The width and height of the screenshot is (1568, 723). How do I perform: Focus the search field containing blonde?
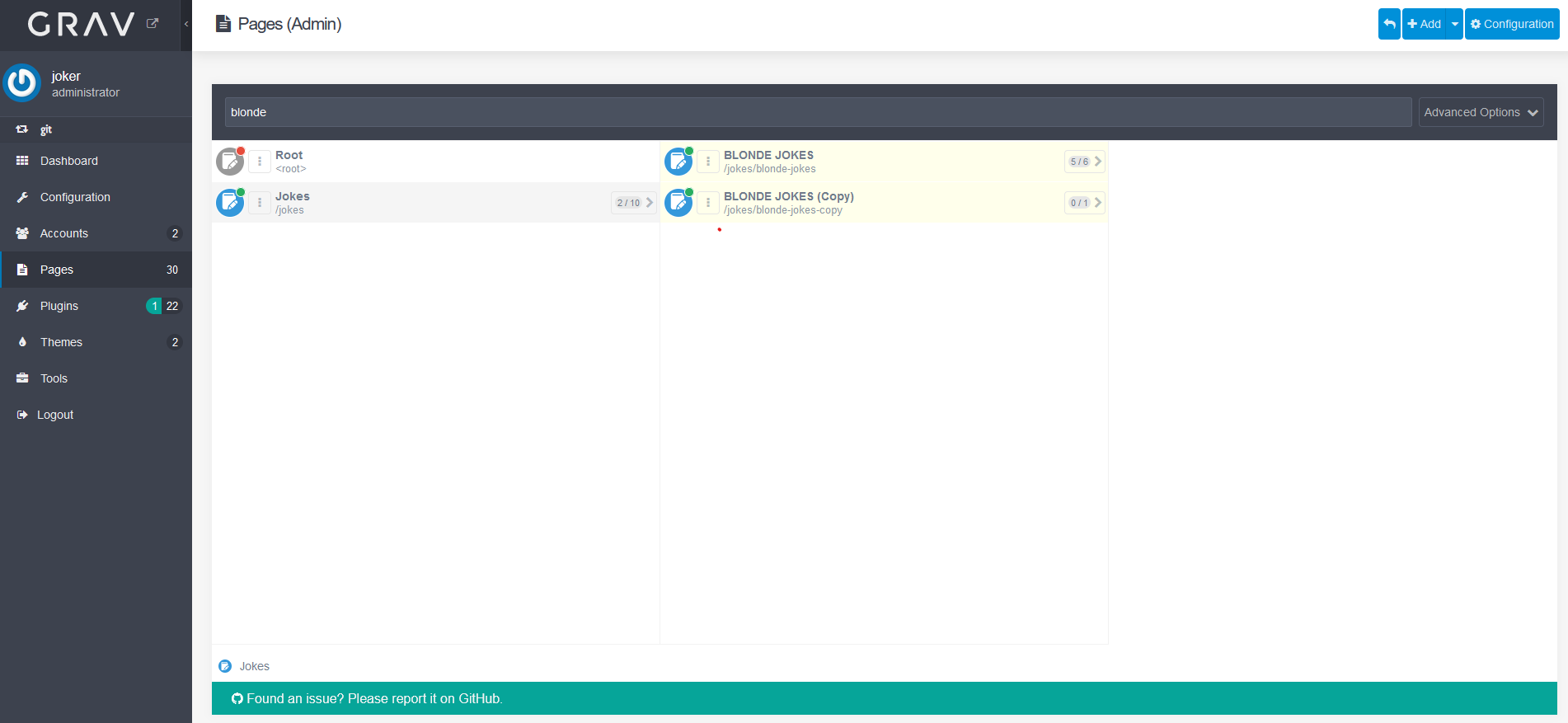pos(818,112)
